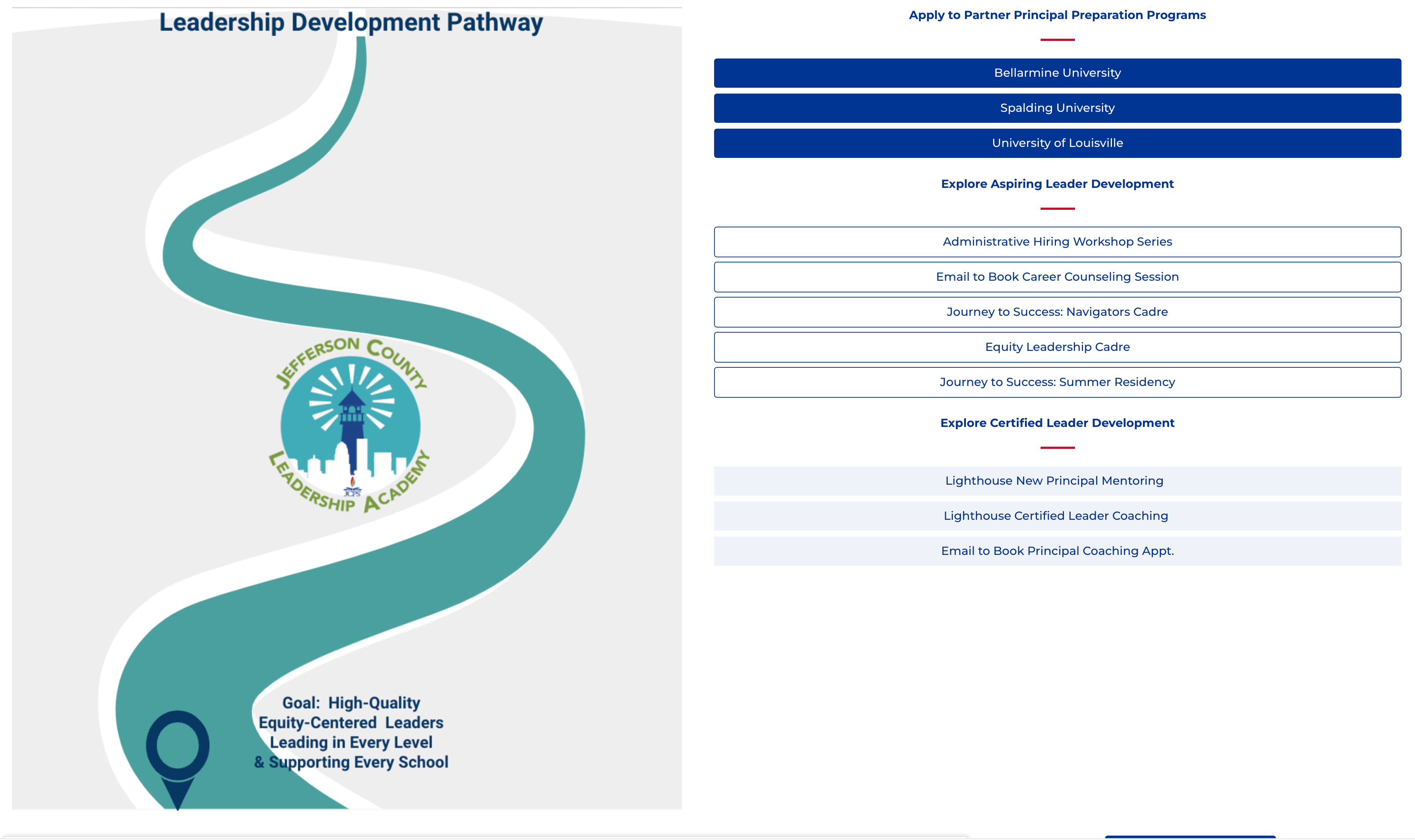
Task: Open Journey to Success: Navigators Cadre
Action: click(x=1057, y=312)
